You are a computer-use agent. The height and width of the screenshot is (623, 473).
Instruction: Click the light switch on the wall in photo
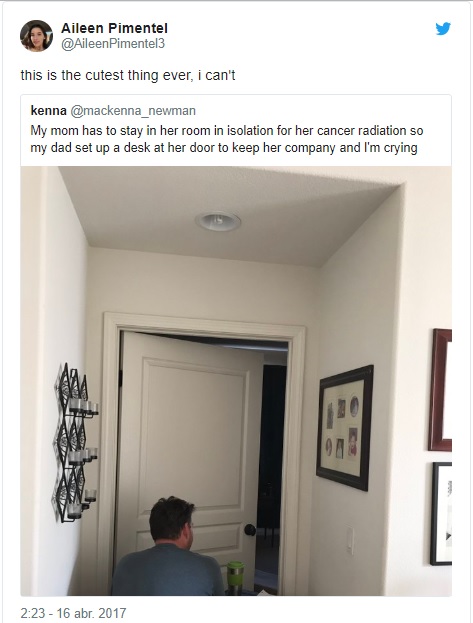(349, 541)
